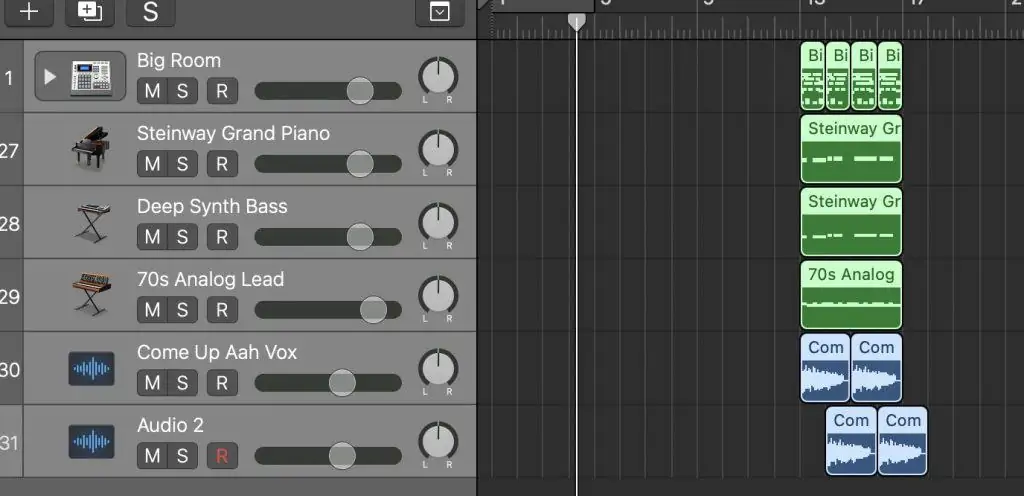Click track number 30 in the header

tap(10, 370)
